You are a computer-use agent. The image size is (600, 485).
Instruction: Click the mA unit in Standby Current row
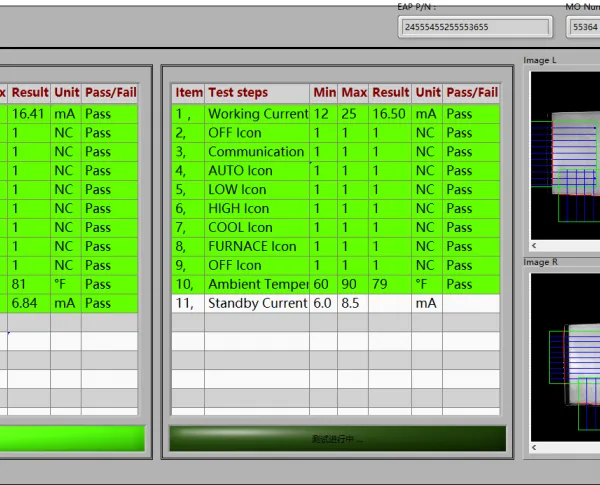click(x=427, y=303)
